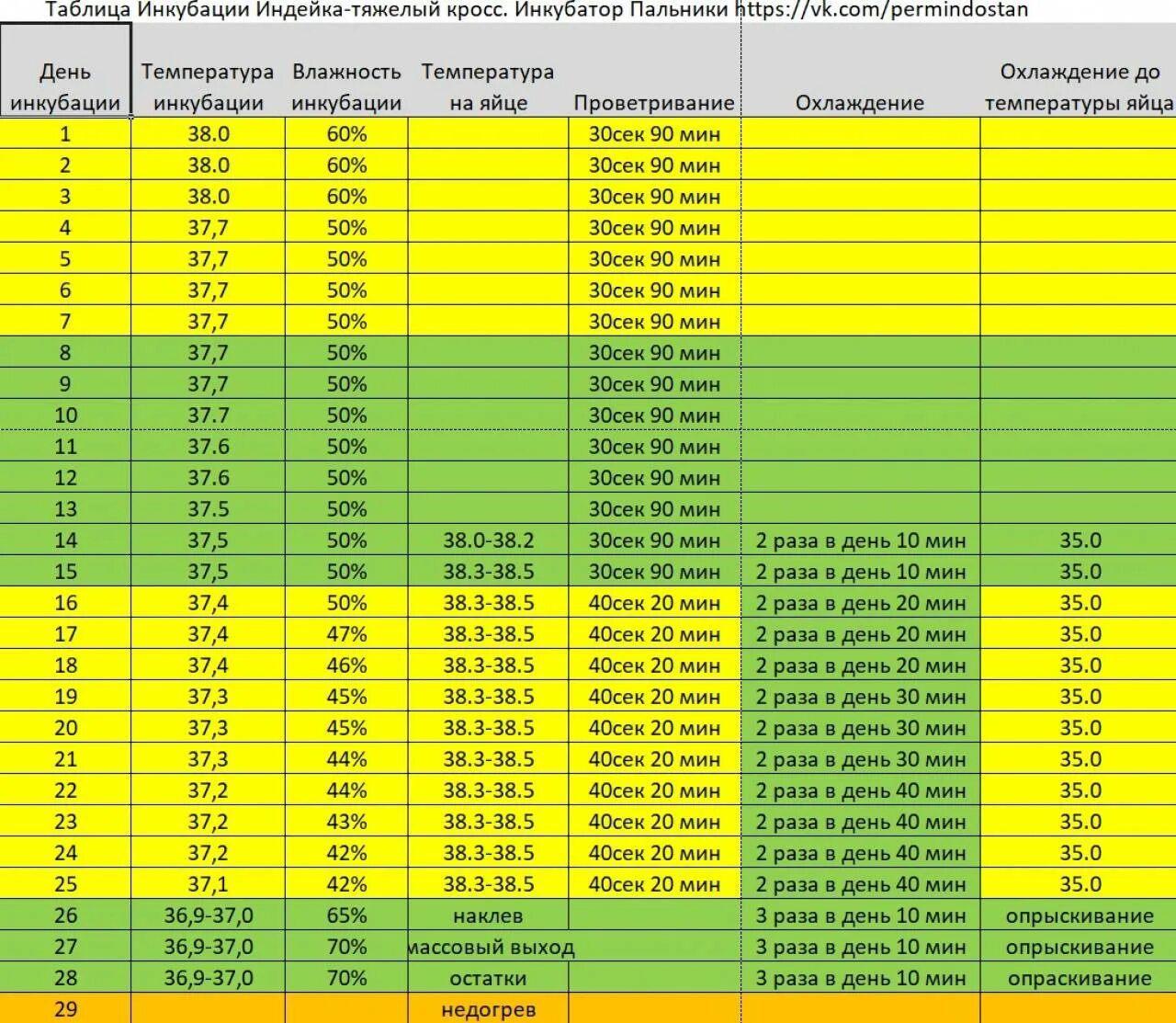Viewport: 1176px width, 1023px height.
Task: Select day cell '12'
Action: 65,478
